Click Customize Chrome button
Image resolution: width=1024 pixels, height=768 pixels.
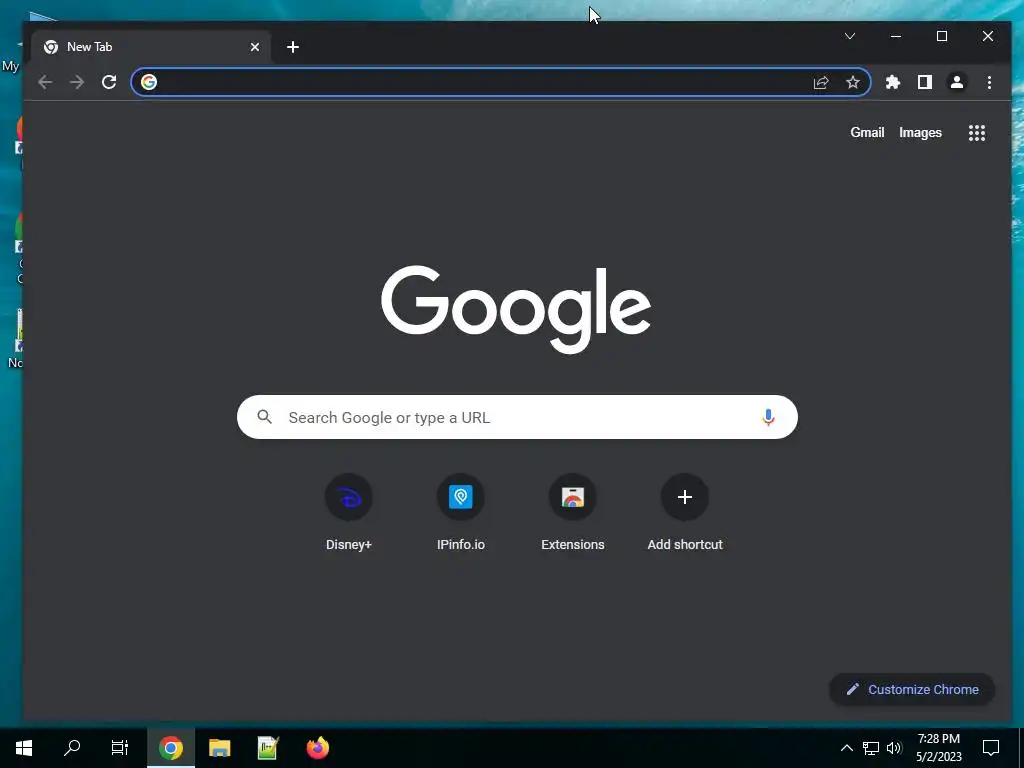coord(912,689)
